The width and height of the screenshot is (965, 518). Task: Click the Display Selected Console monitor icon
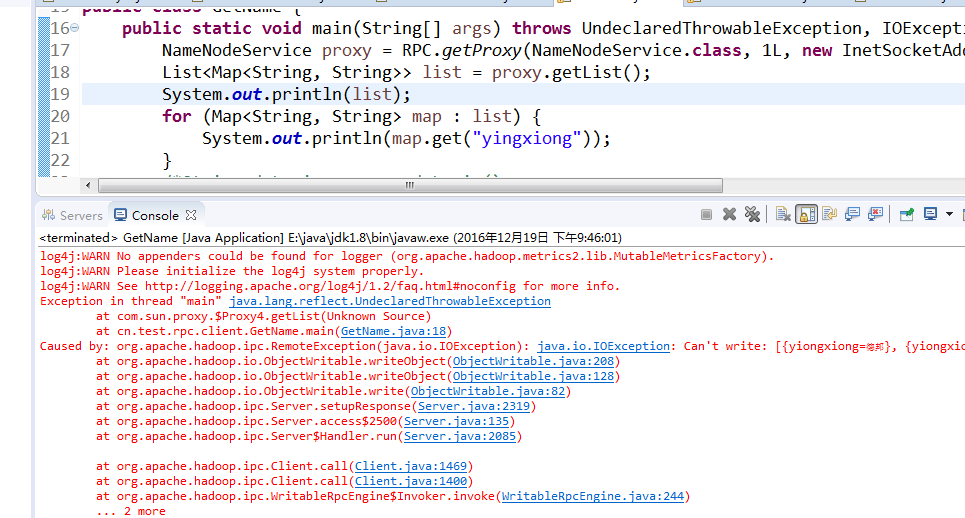[x=930, y=214]
